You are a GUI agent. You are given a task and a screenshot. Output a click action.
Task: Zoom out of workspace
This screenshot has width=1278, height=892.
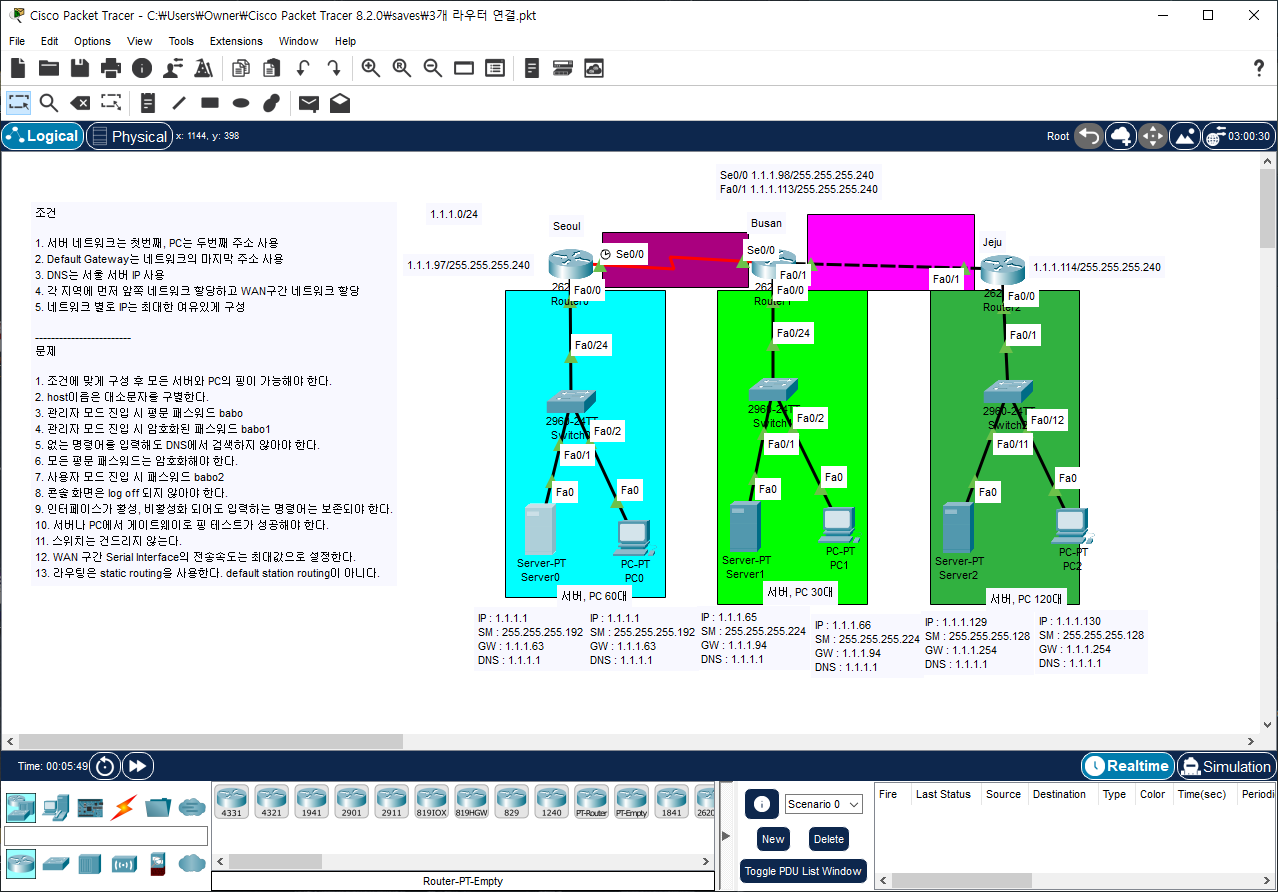point(433,68)
